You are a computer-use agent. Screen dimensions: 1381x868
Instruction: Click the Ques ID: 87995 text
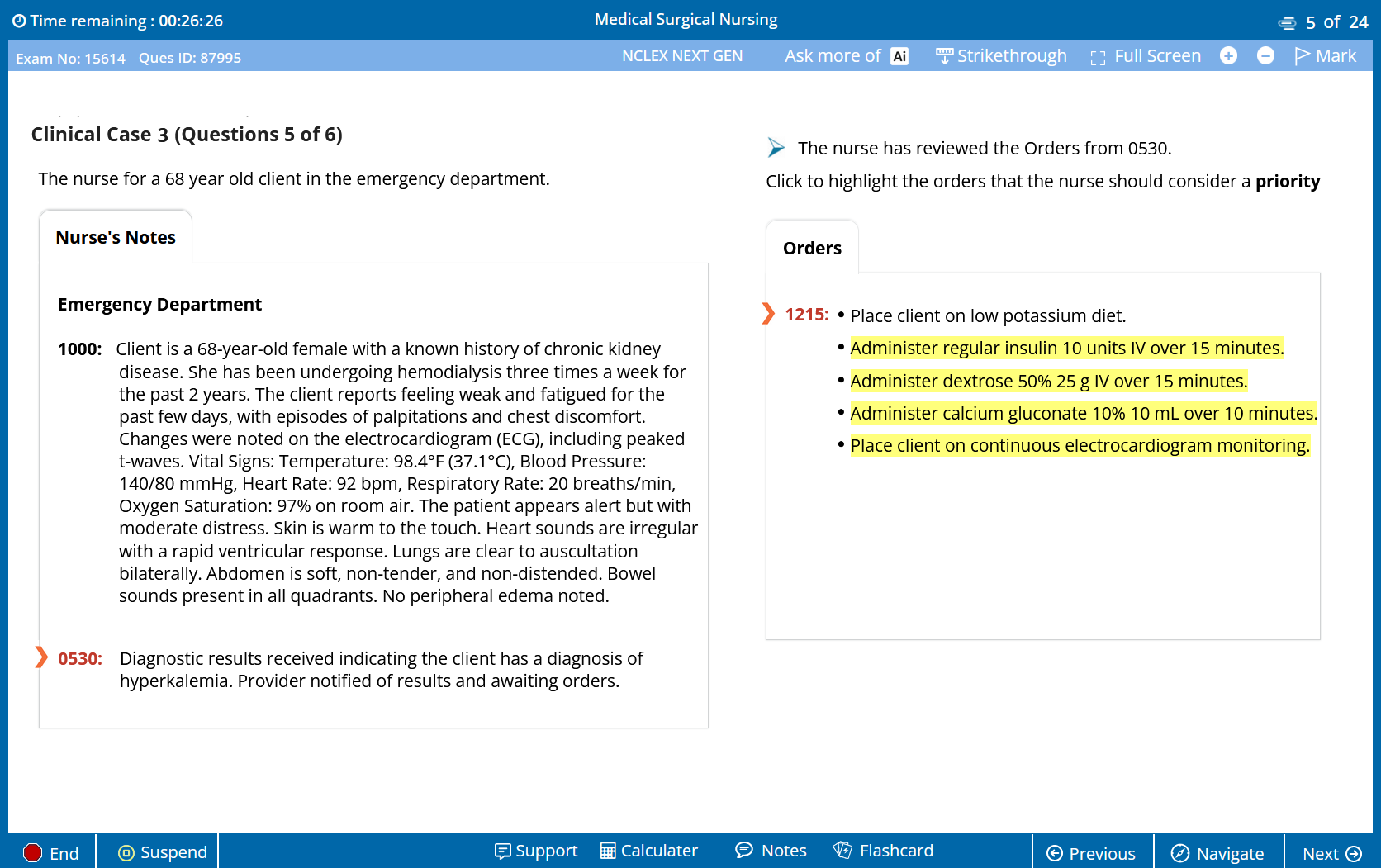190,58
